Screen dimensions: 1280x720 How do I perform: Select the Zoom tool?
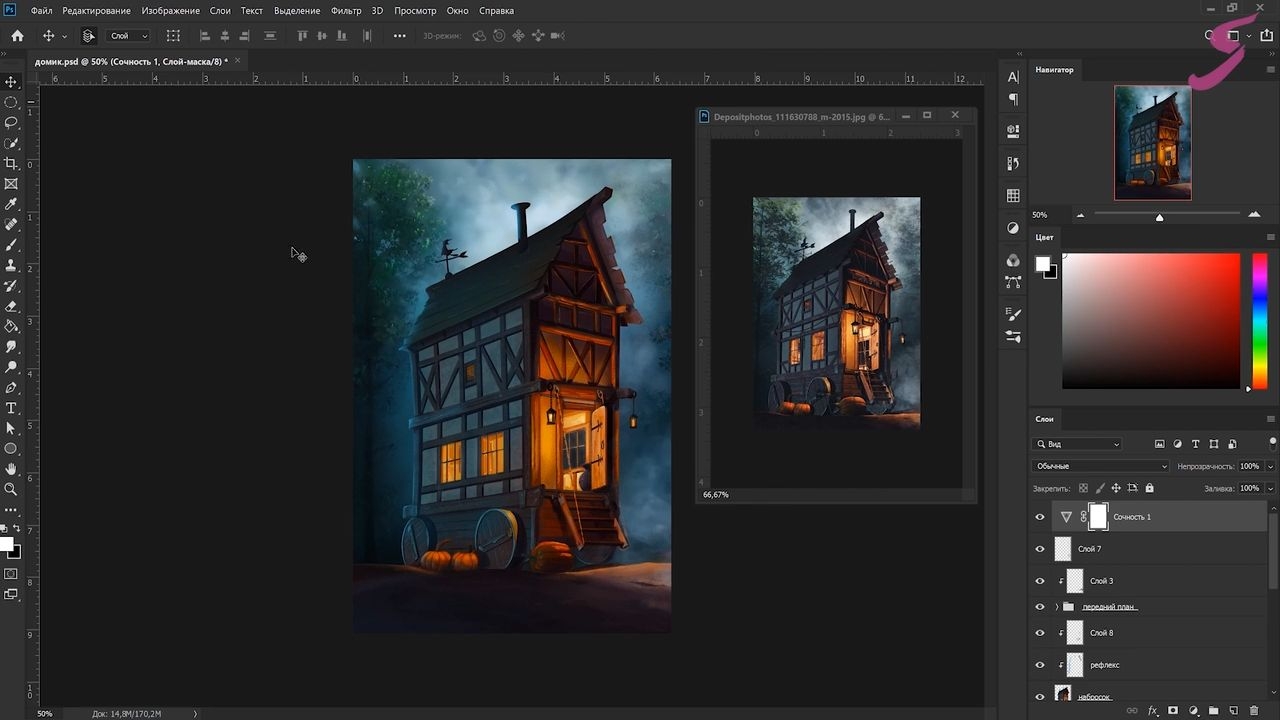coord(11,489)
